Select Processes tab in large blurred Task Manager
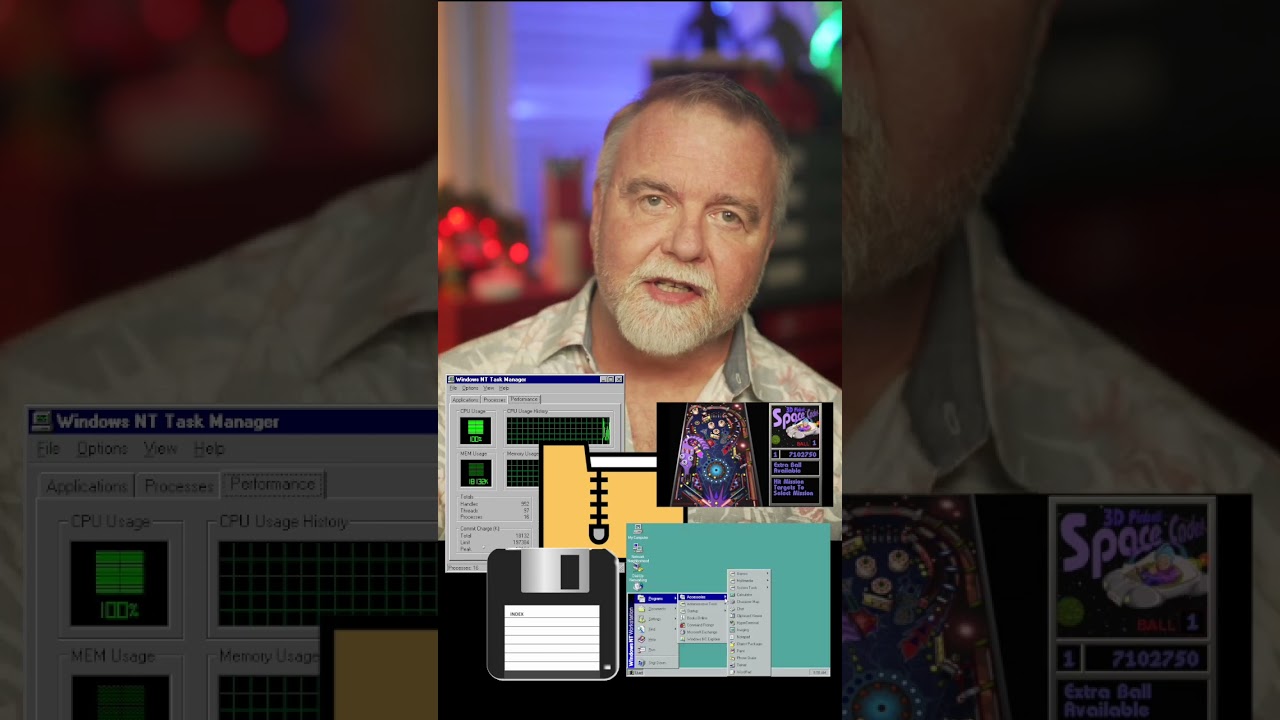 [x=178, y=486]
